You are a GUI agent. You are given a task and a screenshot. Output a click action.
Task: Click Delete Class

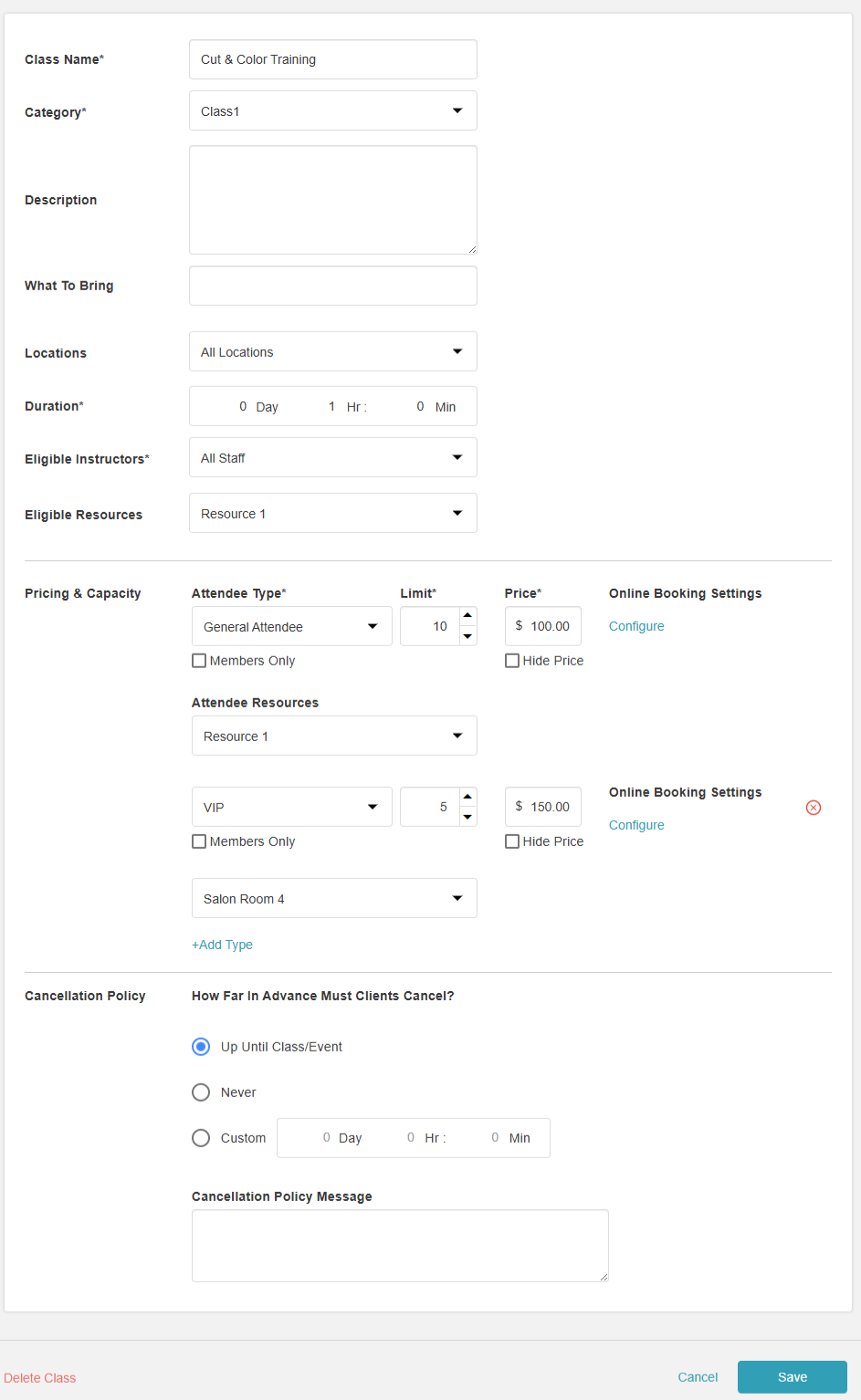tap(40, 1378)
